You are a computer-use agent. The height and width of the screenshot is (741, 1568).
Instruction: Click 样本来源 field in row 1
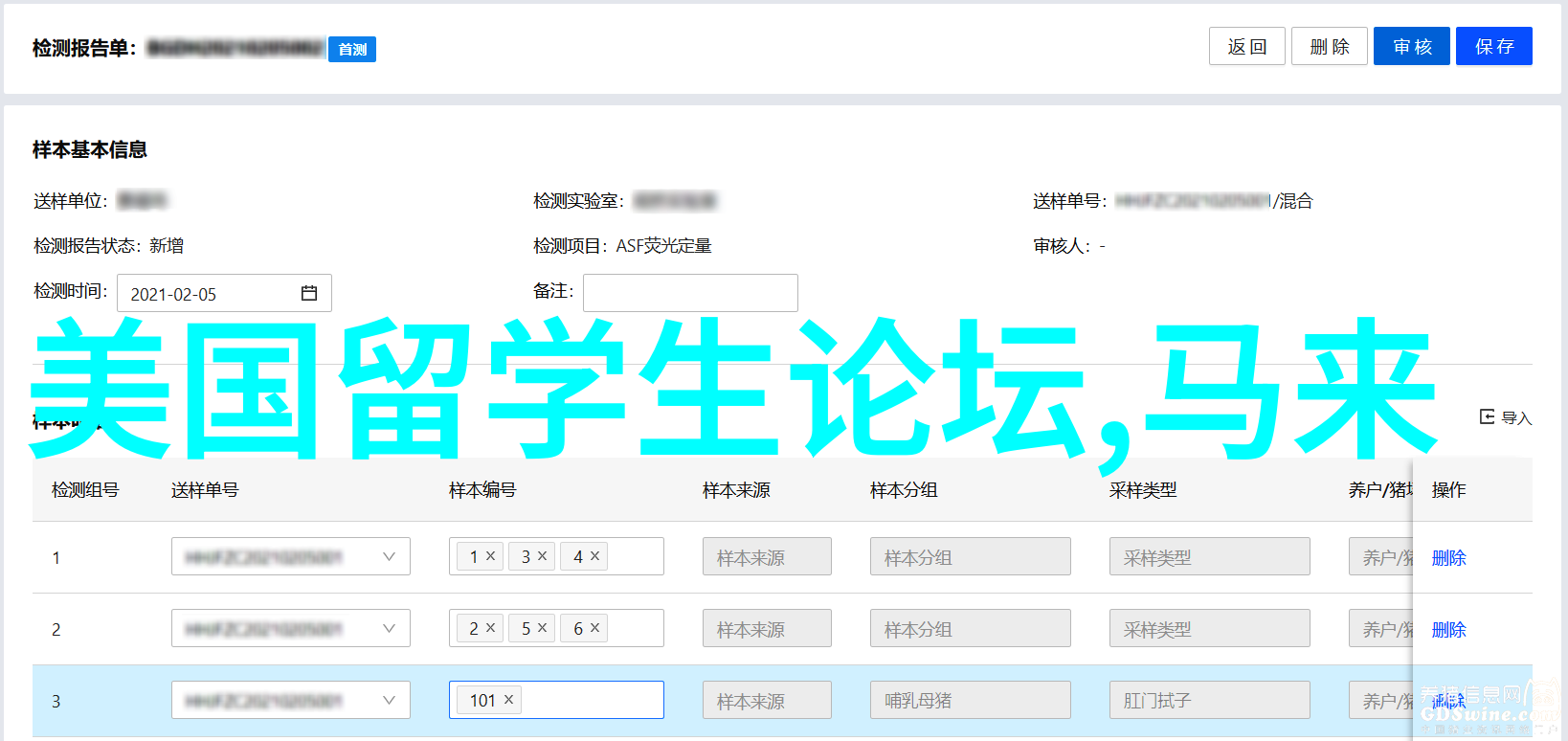[x=767, y=556]
